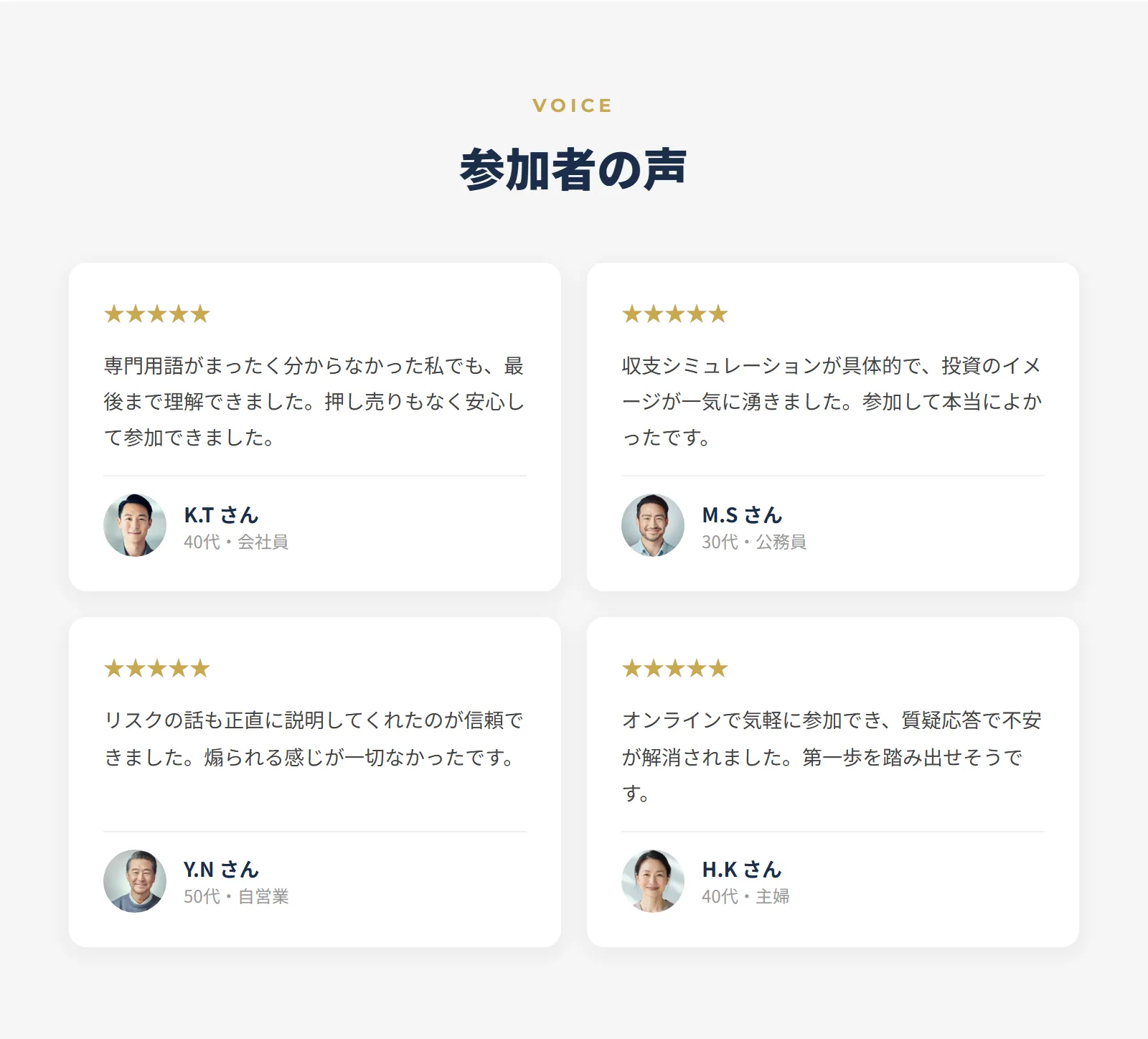Click M.S さん's avatar photo
The width and height of the screenshot is (1148, 1039).
pos(653,525)
